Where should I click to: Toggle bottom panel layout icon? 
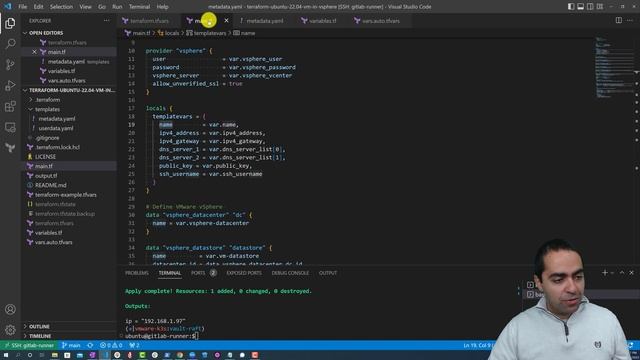click(x=580, y=7)
